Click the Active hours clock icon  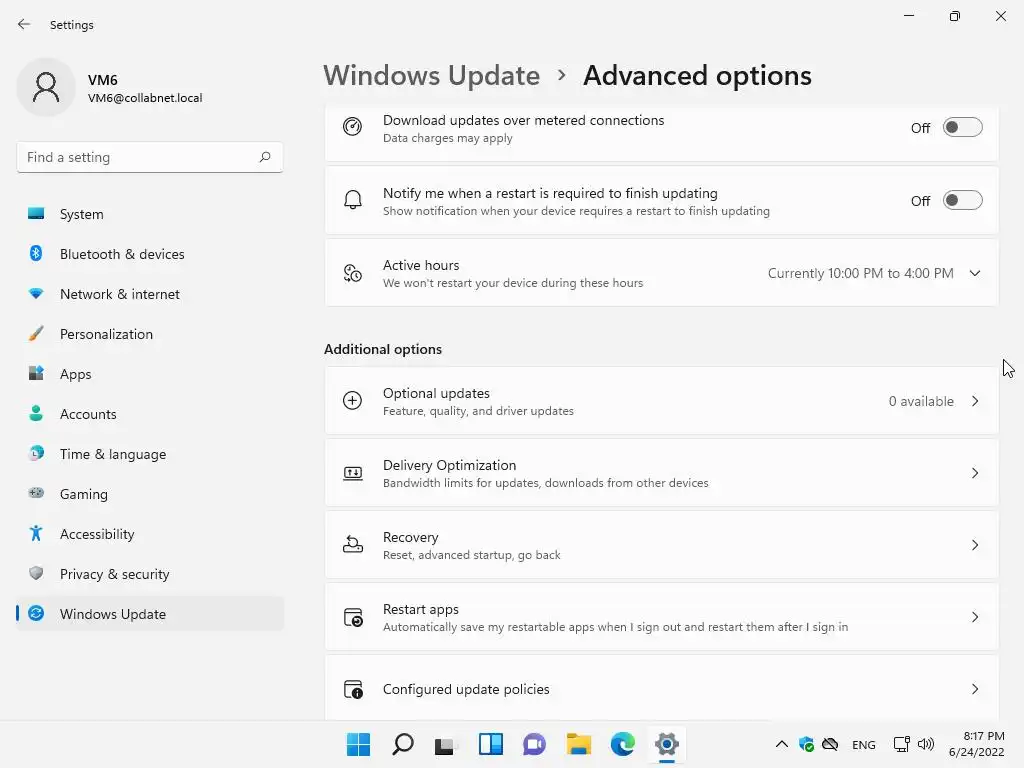[x=353, y=273]
